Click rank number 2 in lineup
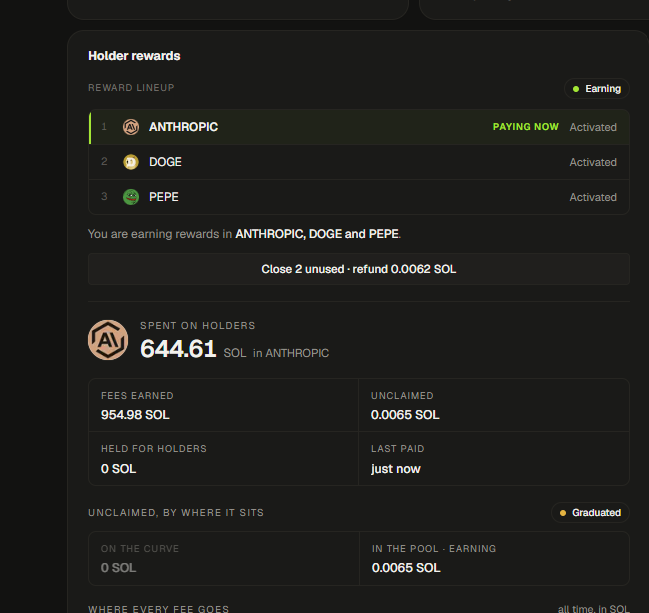The width and height of the screenshot is (649, 613). pos(104,161)
